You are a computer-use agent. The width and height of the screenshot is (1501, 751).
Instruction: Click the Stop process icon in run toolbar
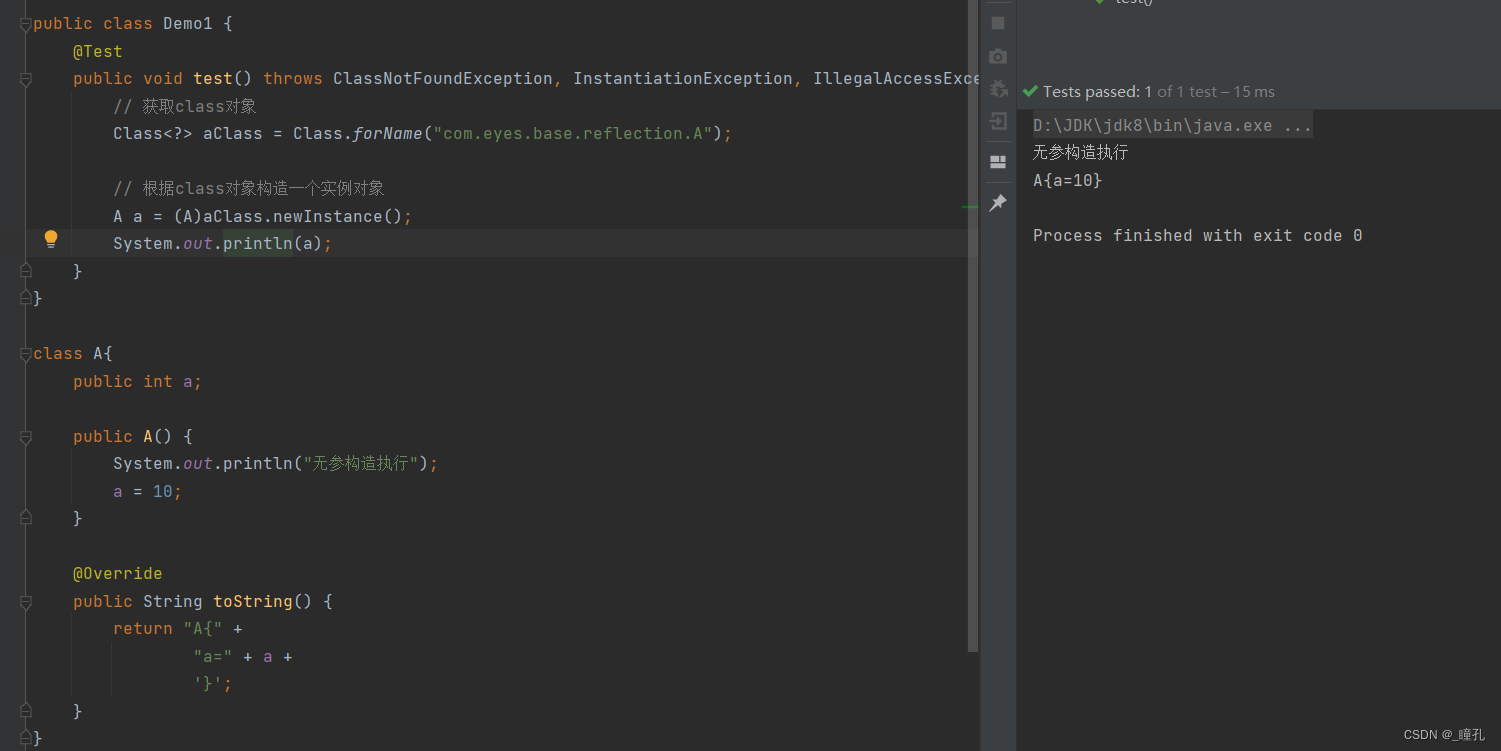(998, 22)
